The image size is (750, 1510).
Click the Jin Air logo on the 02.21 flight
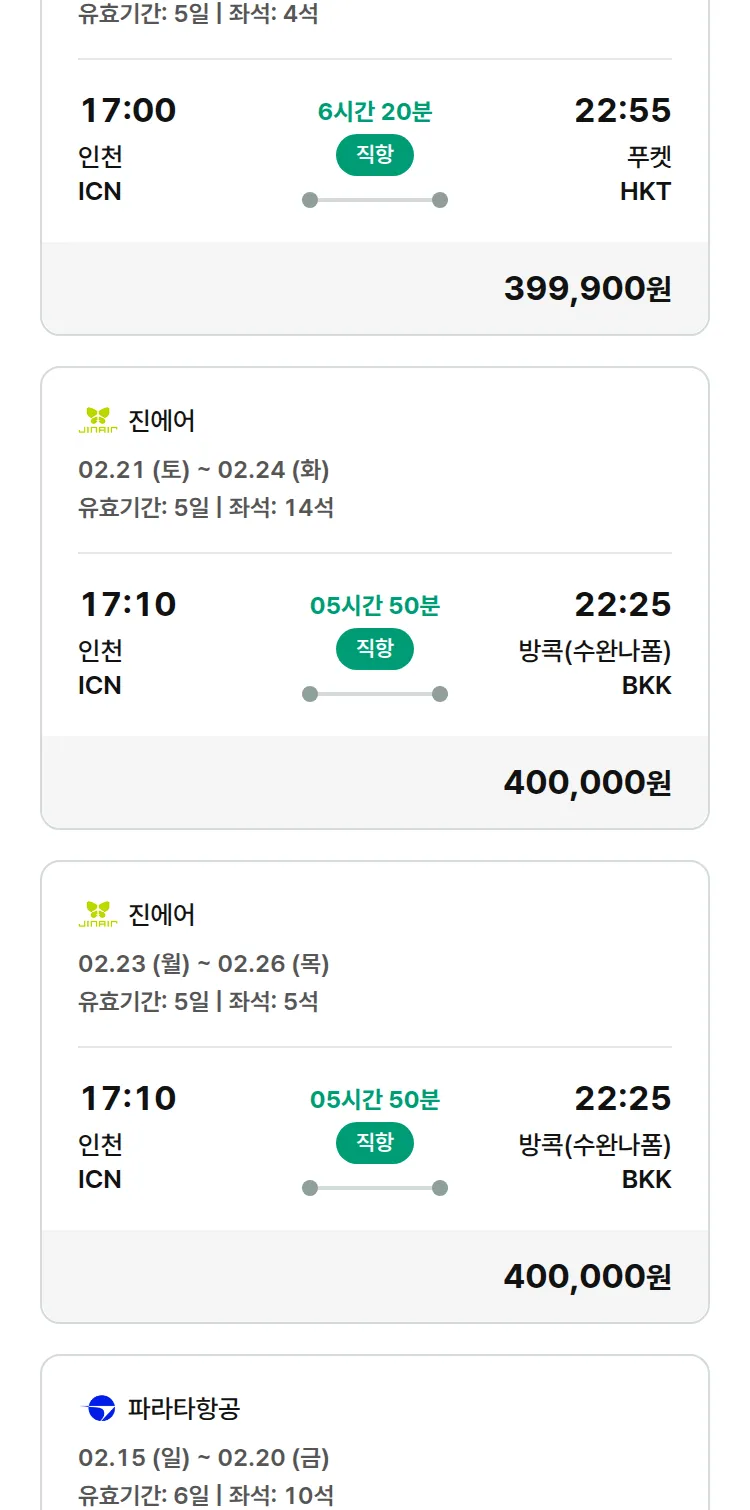[x=98, y=421]
